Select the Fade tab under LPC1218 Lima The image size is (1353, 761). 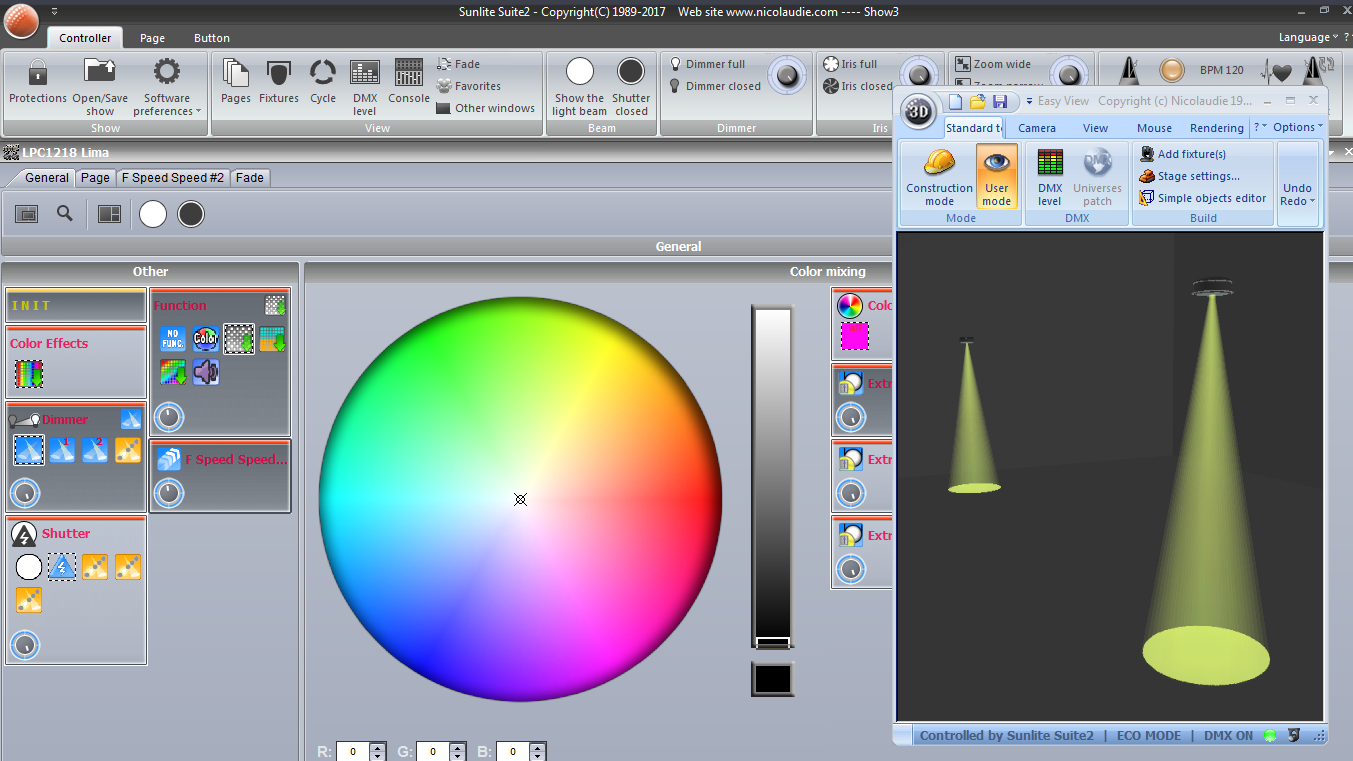(250, 177)
